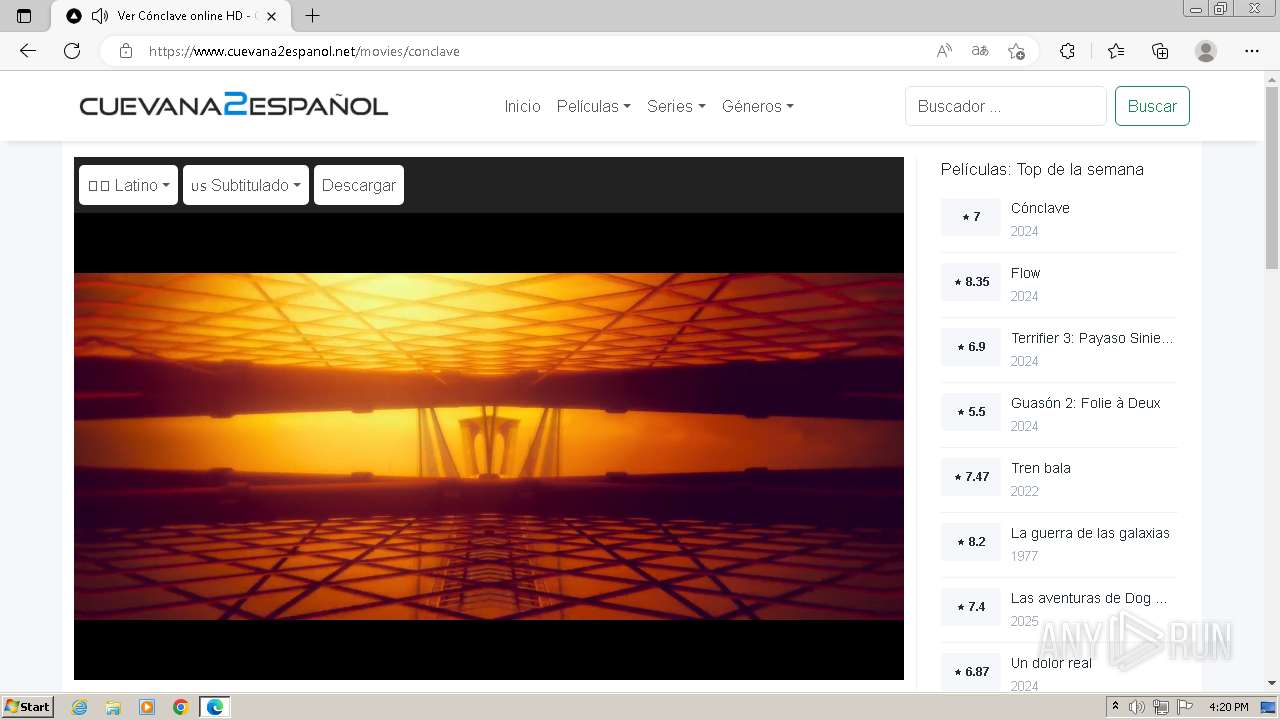Click the Buscar button

[x=1152, y=106]
